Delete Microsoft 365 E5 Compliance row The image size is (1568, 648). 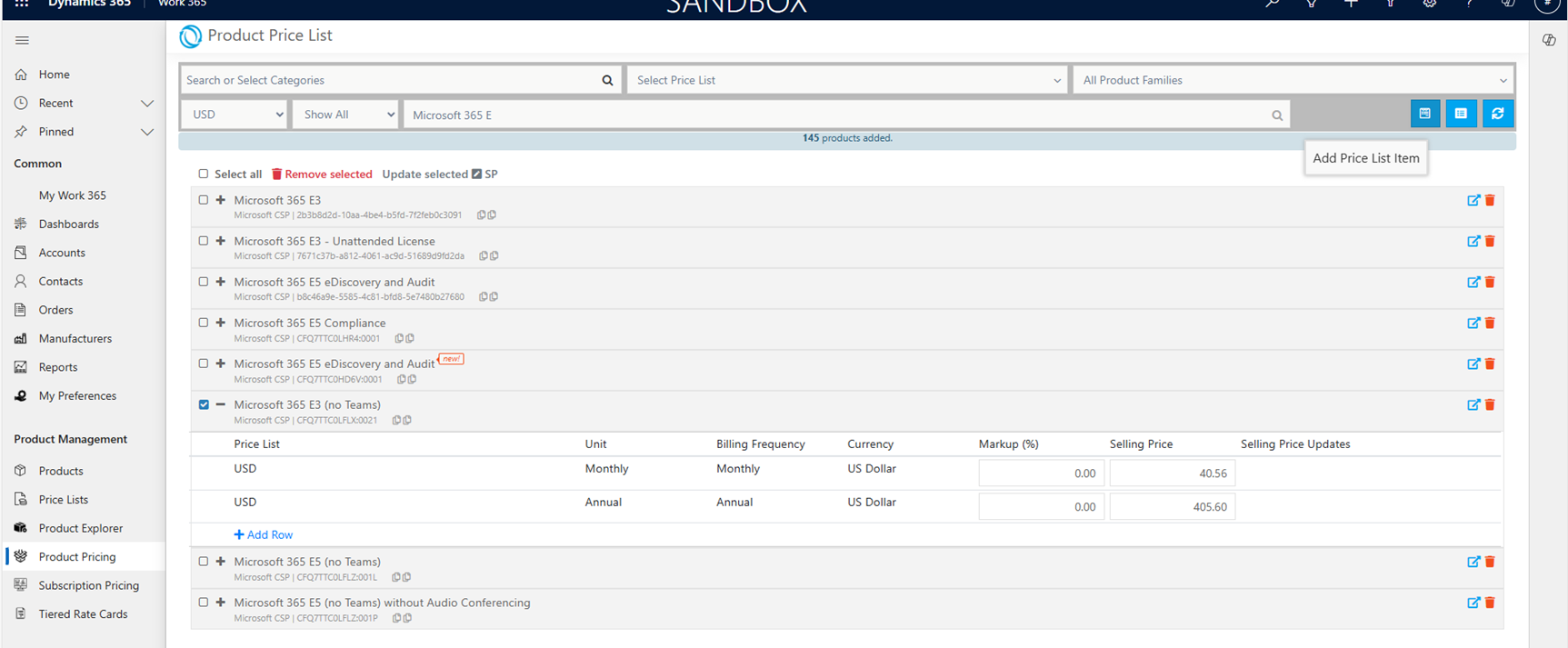coord(1490,323)
